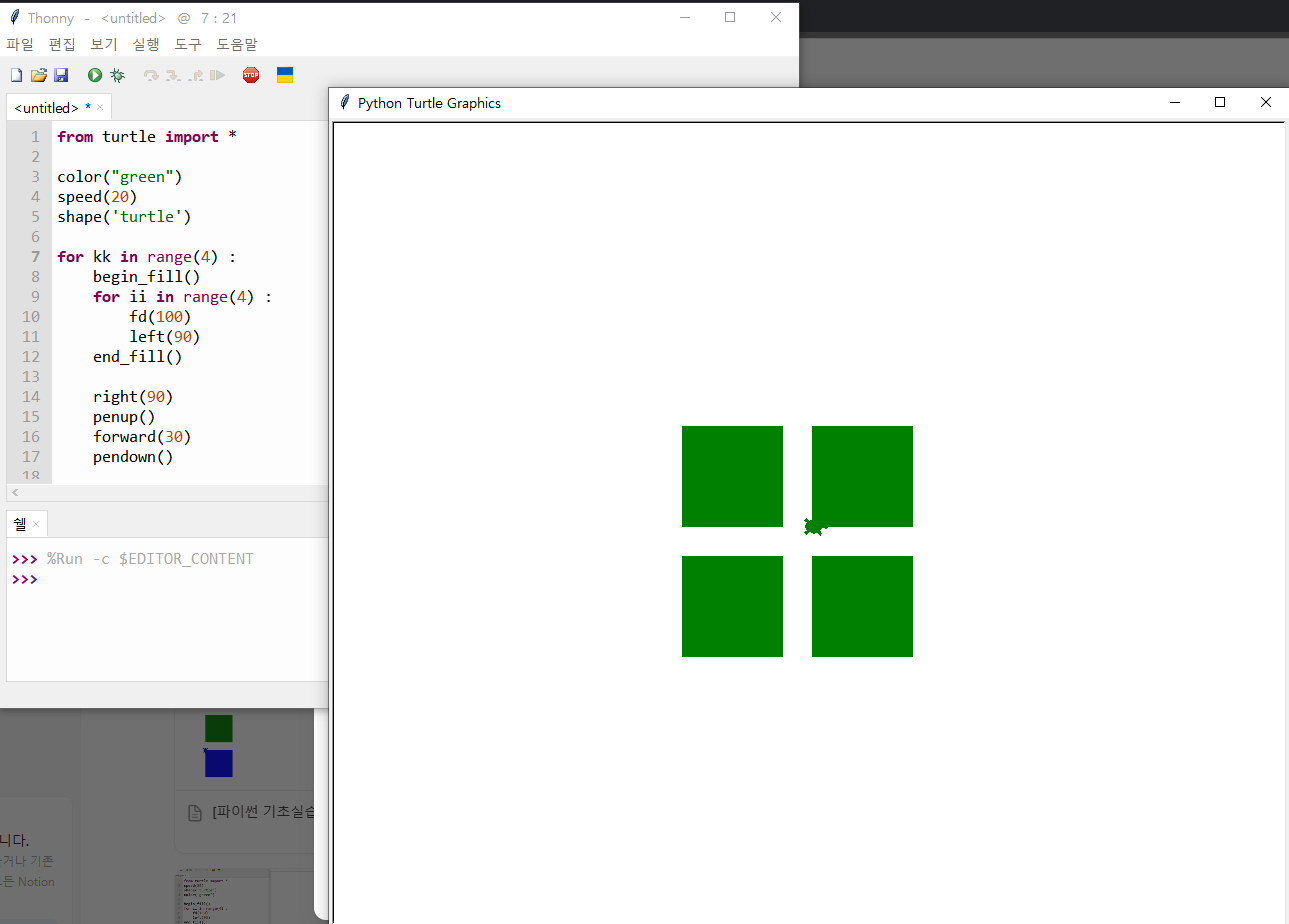Viewport: 1289px width, 924px height.
Task: Click the bottom-left green square in turtle canvas
Action: (x=732, y=606)
